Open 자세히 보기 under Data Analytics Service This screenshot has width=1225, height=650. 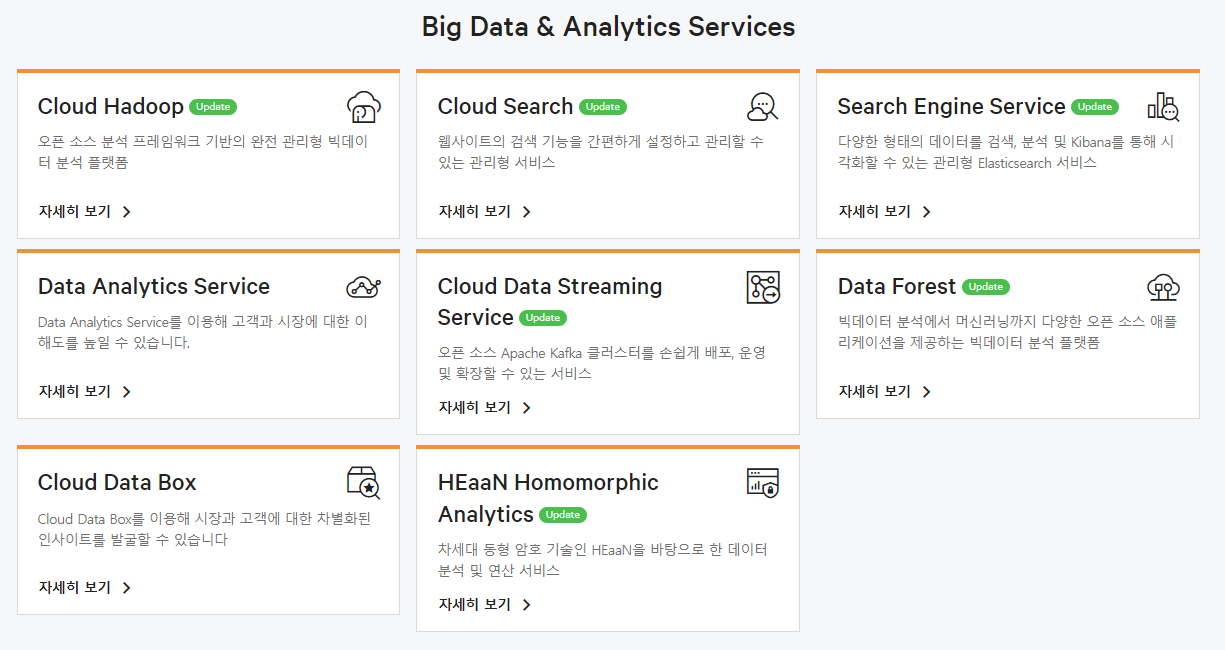(85, 392)
